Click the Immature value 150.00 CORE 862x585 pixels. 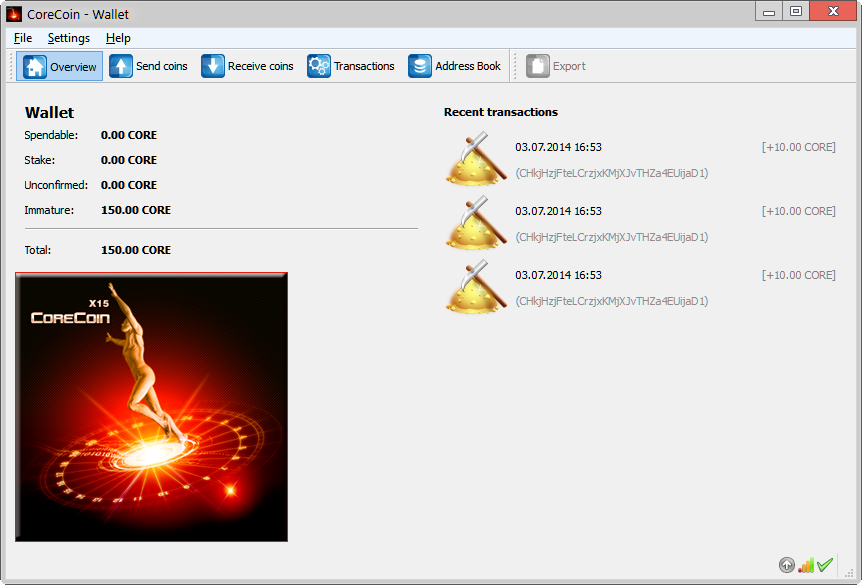136,210
